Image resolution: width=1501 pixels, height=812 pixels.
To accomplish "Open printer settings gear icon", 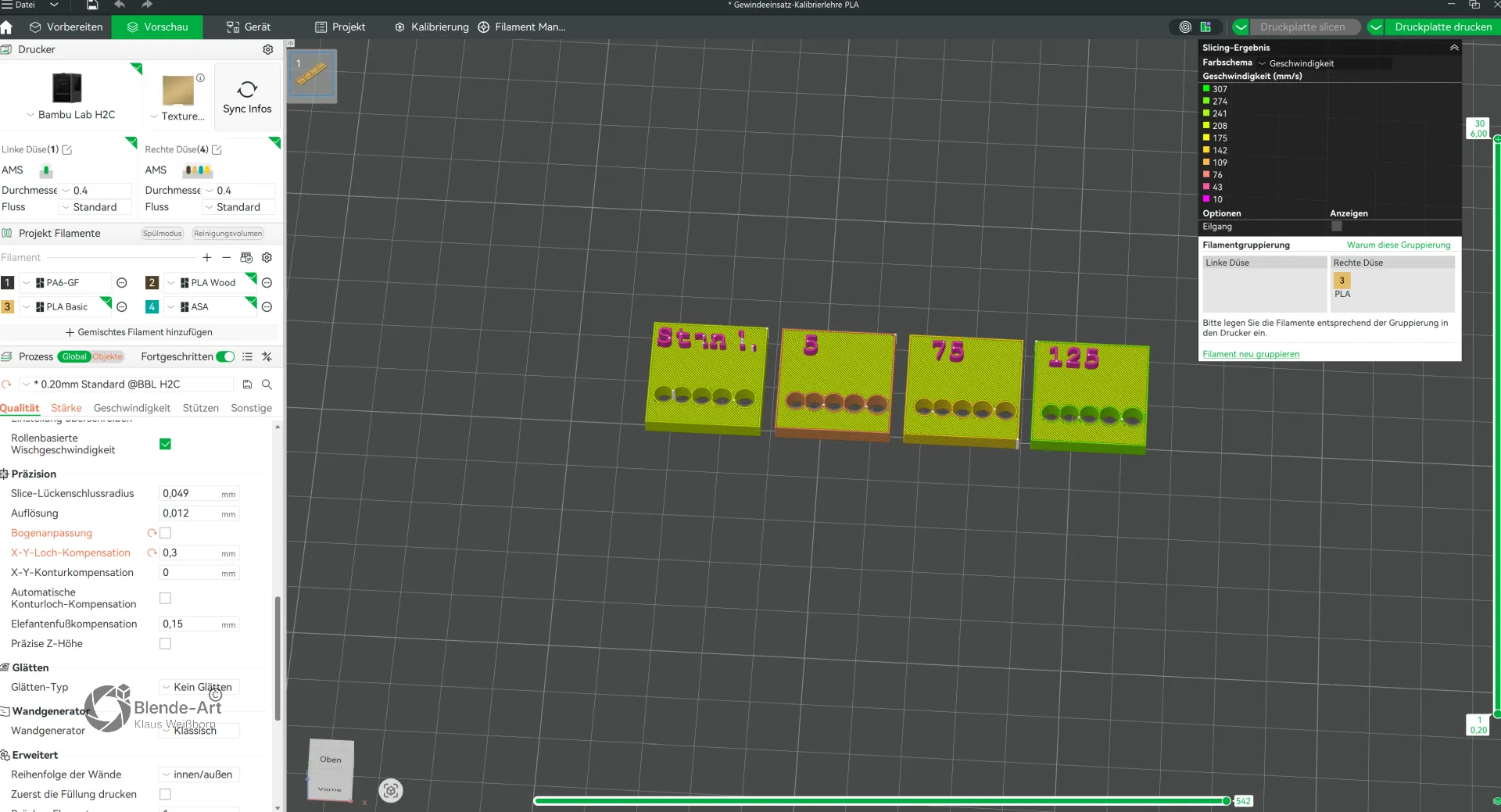I will coord(268,49).
